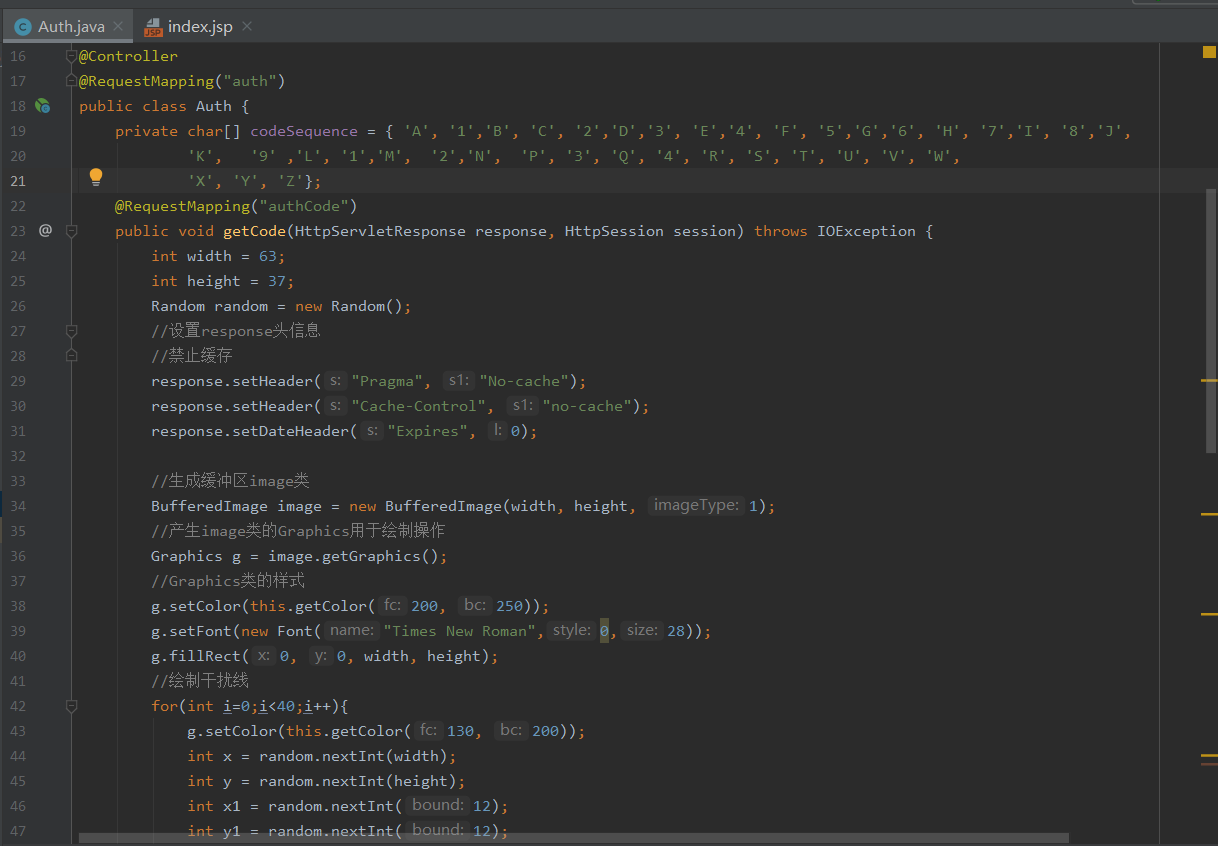The image size is (1218, 846).
Task: Fold the comment block starting at line 27
Action: click(x=71, y=331)
